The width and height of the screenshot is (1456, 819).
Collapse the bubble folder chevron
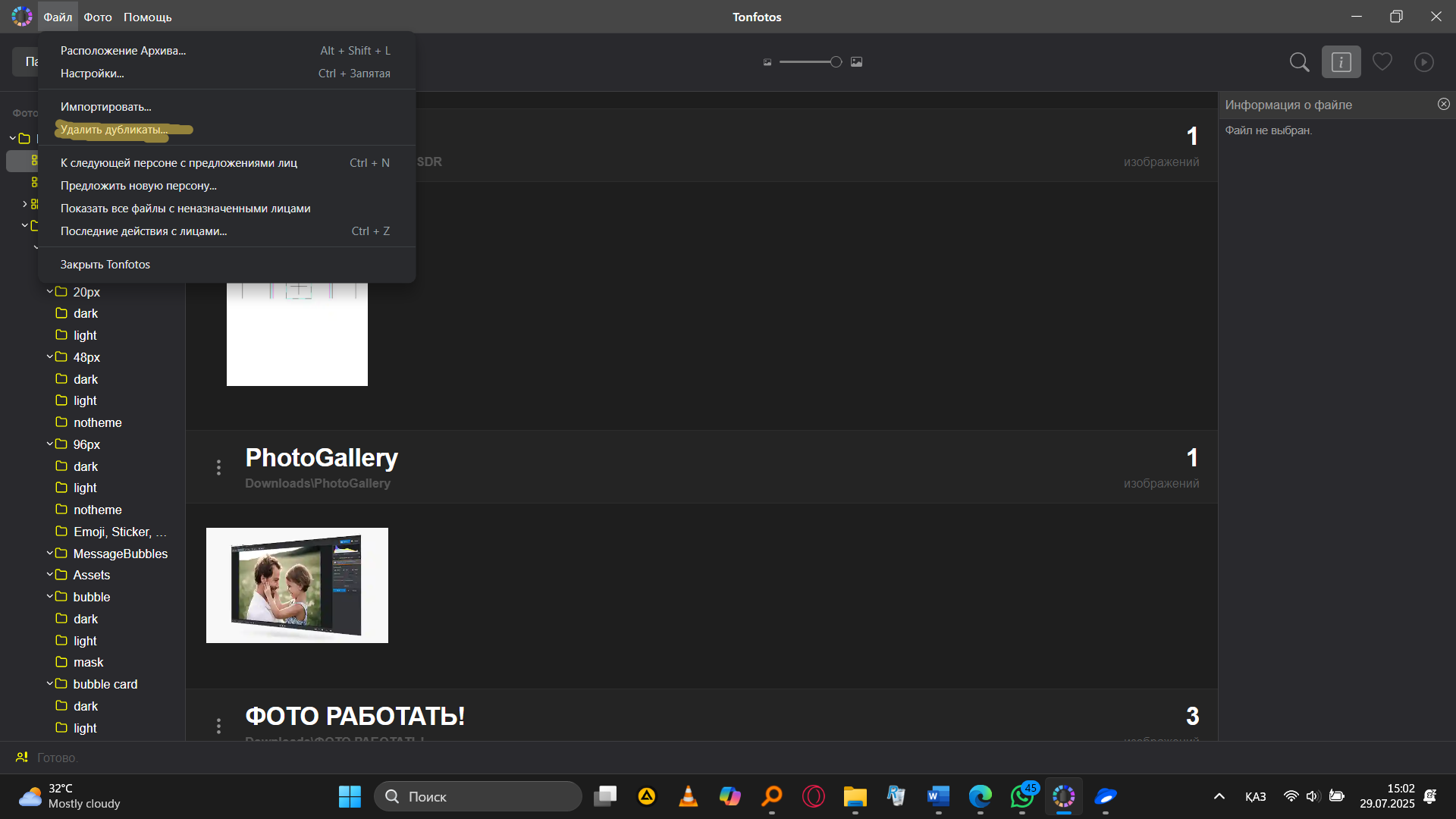coord(49,597)
